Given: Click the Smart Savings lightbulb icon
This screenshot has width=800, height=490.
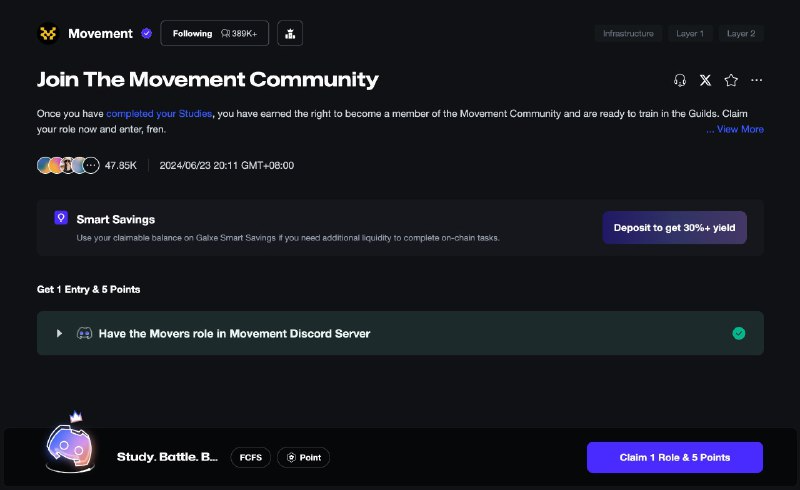Looking at the screenshot, I should click(61, 218).
